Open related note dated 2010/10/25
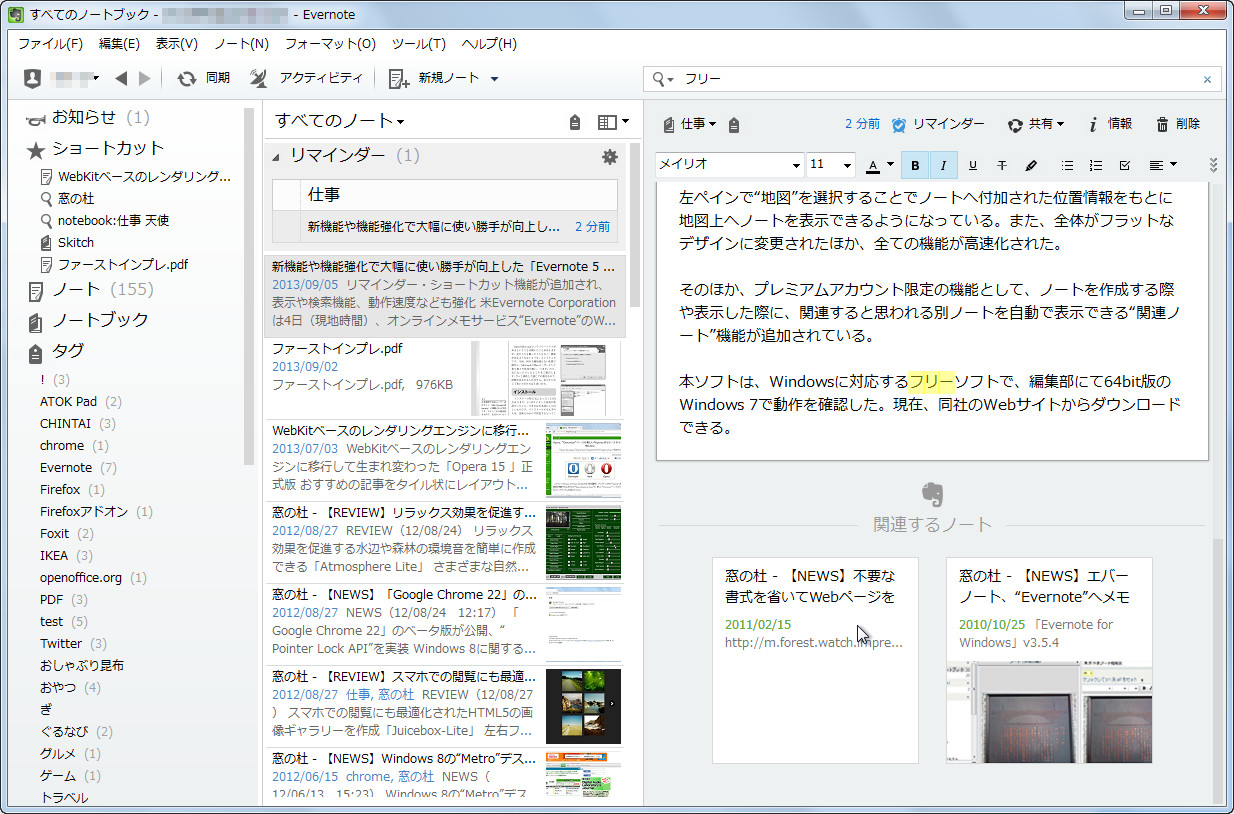Viewport: 1234px width, 814px height. tap(1049, 660)
